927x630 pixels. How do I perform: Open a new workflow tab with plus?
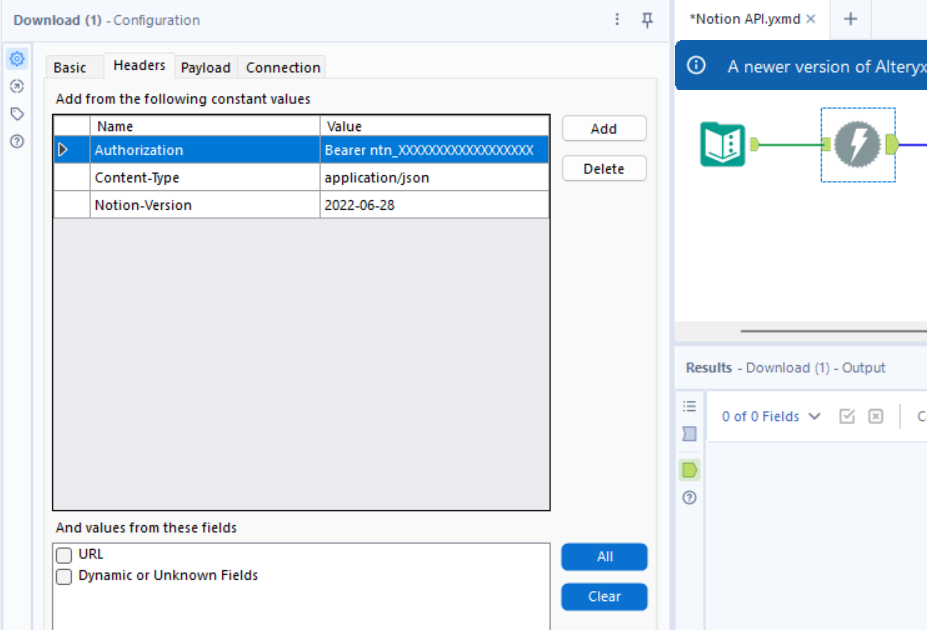[850, 19]
